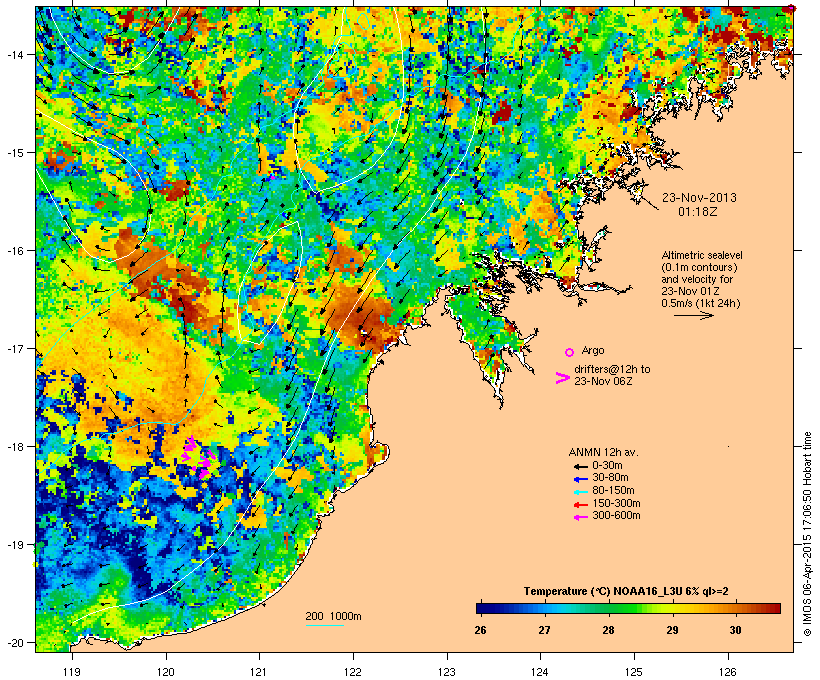Click the latitude label -18
Image resolution: width=820 pixels, height=680 pixels.
click(x=14, y=447)
